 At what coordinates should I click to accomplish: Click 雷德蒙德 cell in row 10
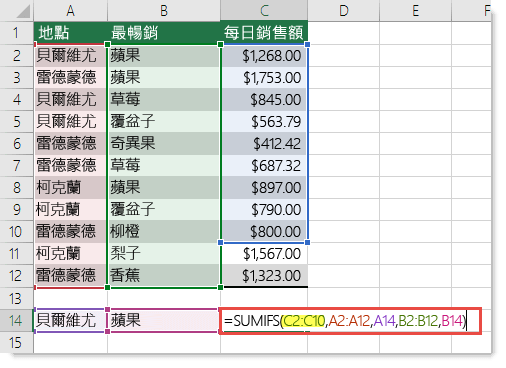click(70, 231)
